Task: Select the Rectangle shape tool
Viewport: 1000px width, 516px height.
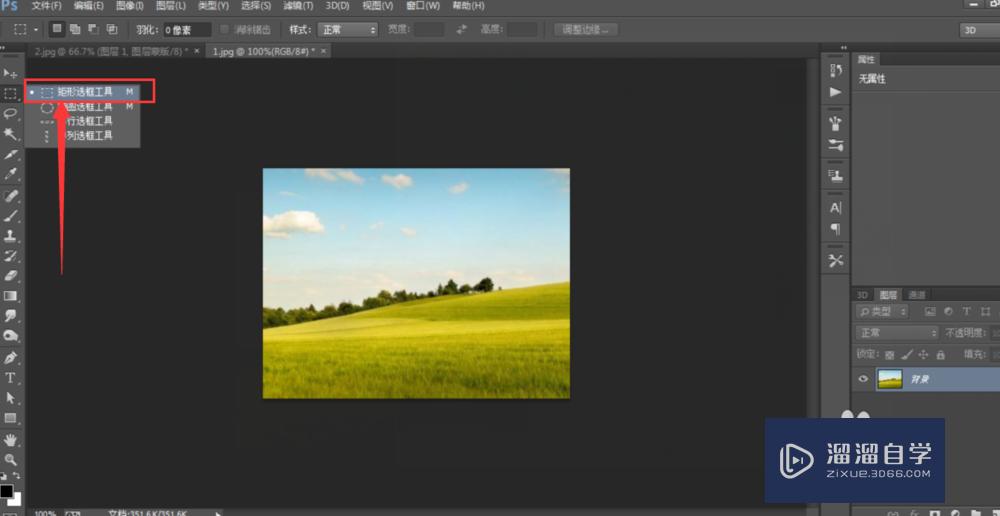Action: click(x=10, y=418)
